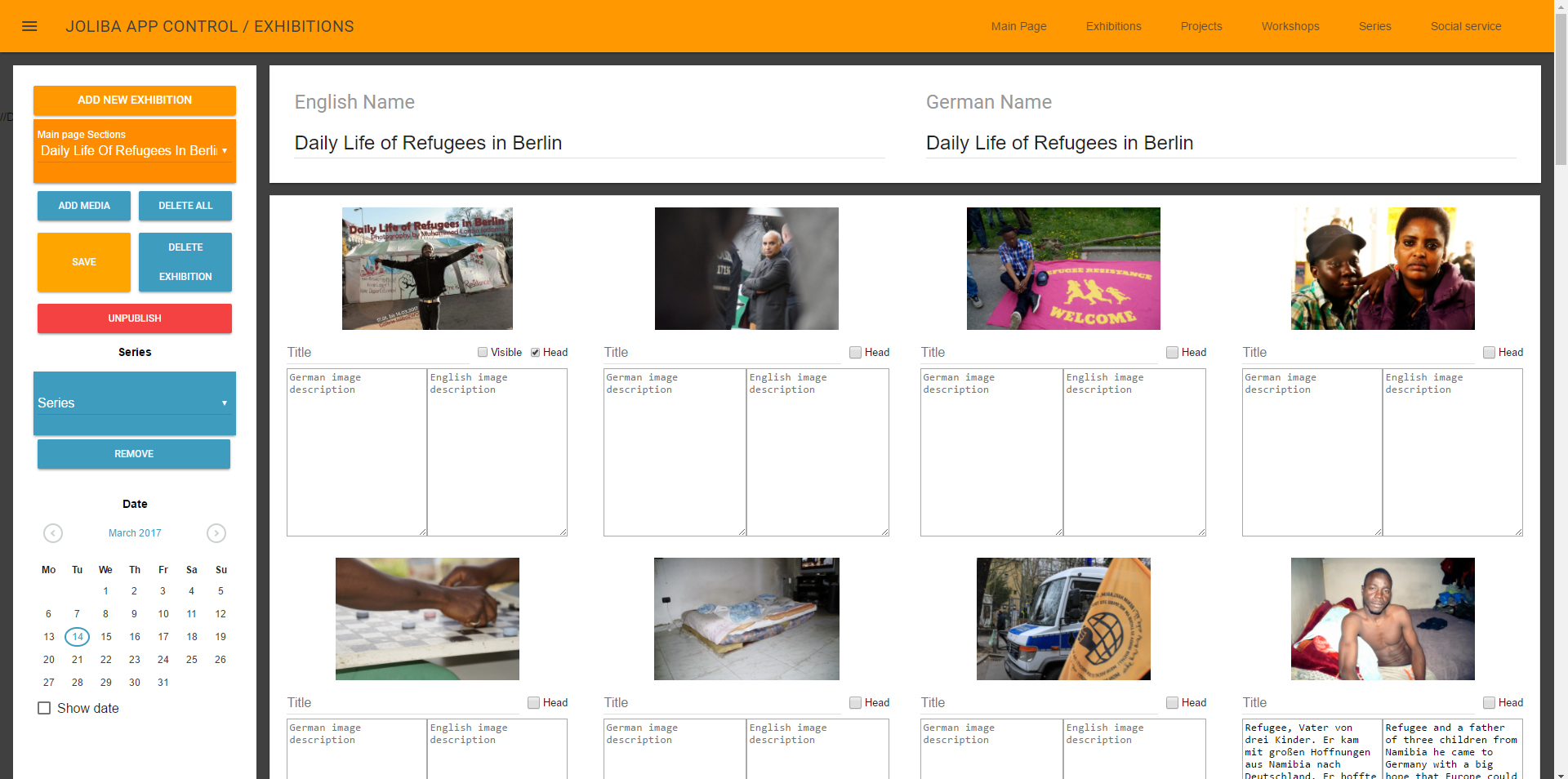Enable the Show date checkbox

(44, 709)
